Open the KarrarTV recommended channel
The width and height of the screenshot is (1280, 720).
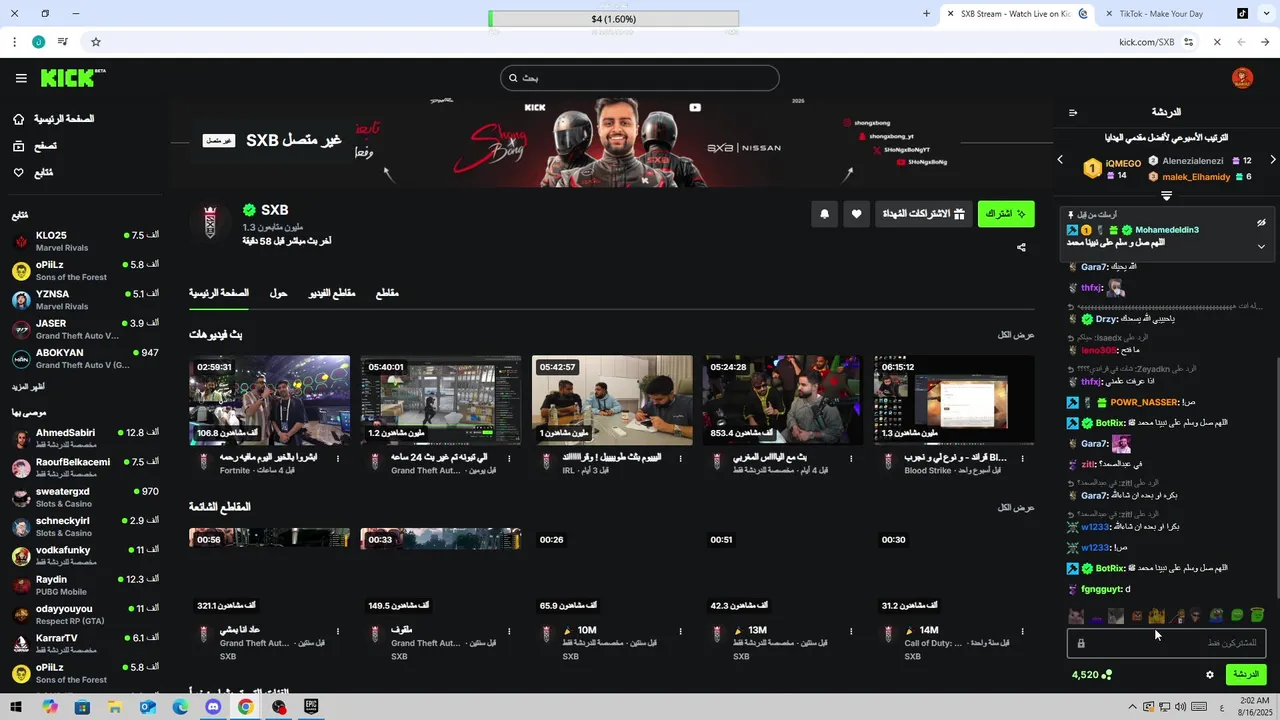[85, 643]
